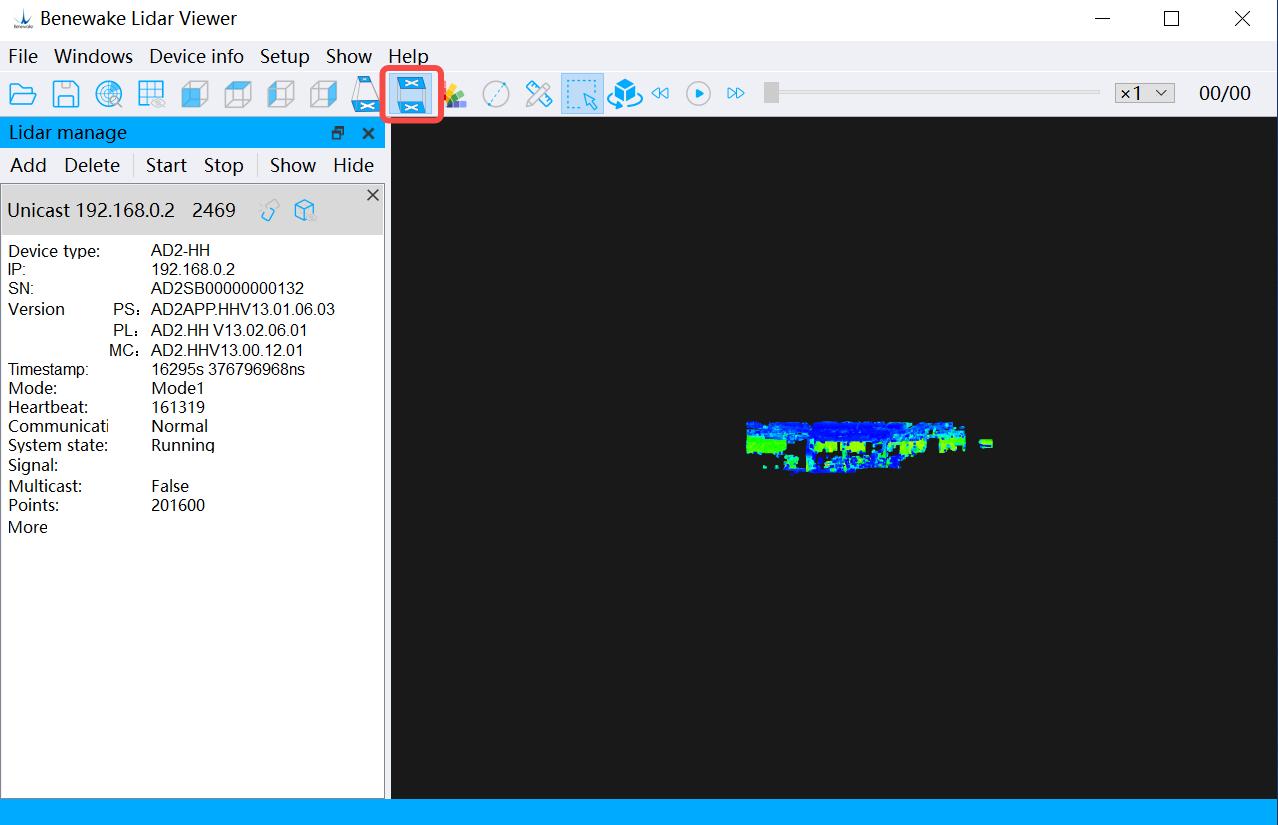Image resolution: width=1278 pixels, height=825 pixels.
Task: Open a file with the folder icon
Action: (x=23, y=94)
